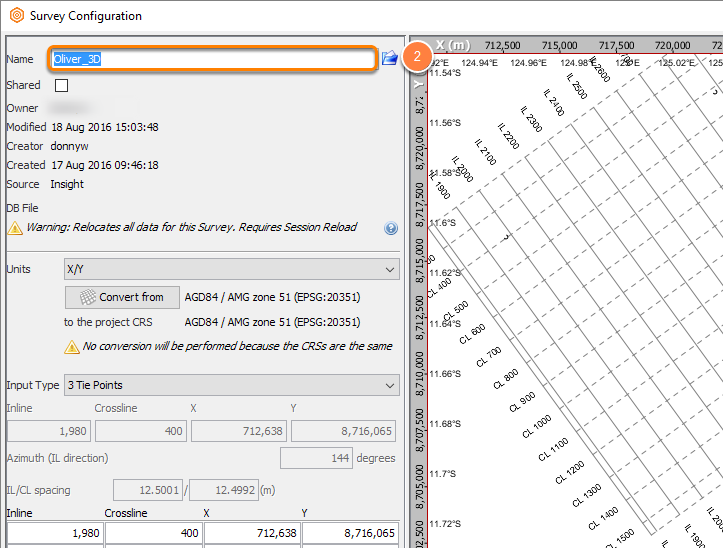Click the disabled Y field showing 8,716,065
Viewport: 723px width, 548px height.
344,431
